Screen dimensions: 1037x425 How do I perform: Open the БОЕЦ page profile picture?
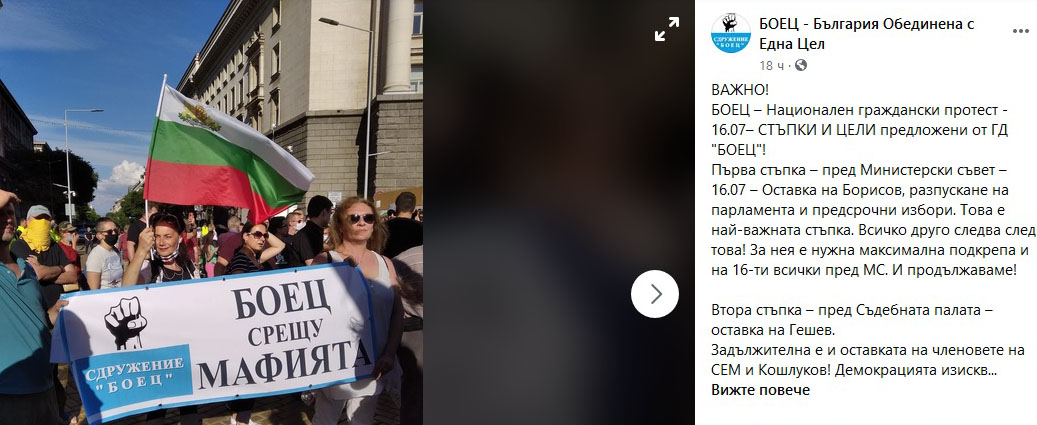[730, 33]
